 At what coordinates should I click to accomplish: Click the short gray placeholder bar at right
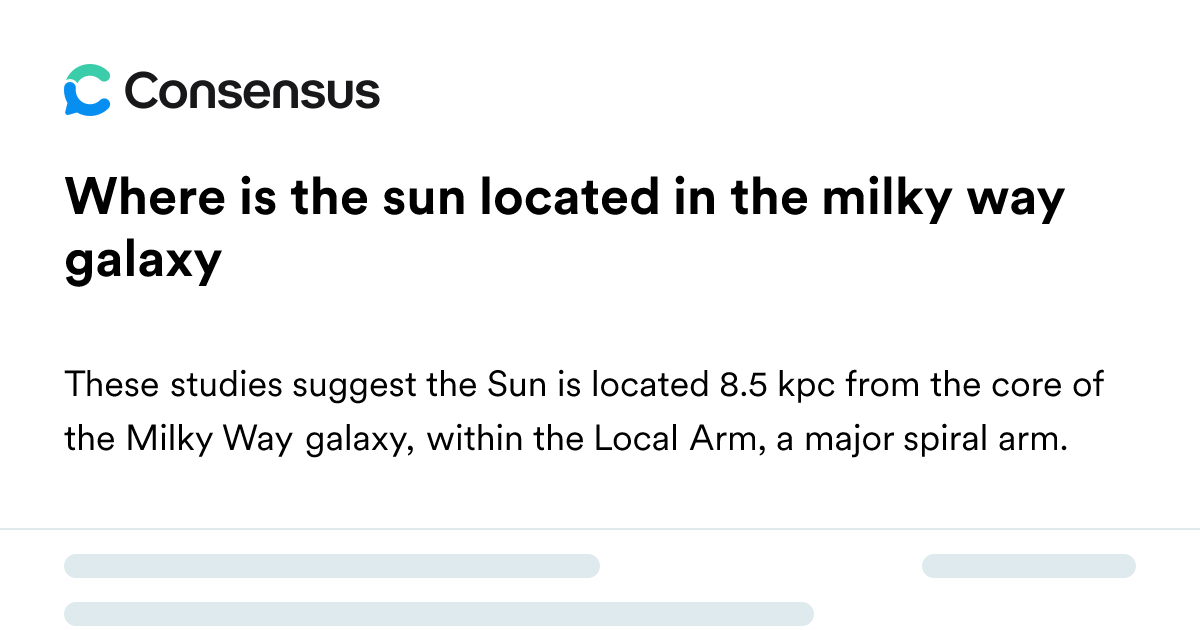tap(1029, 566)
